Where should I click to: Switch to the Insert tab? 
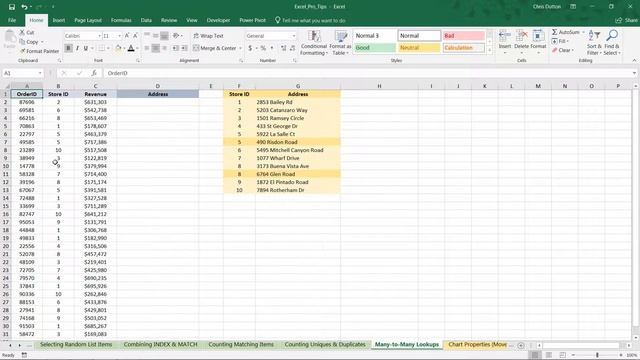pyautogui.click(x=58, y=20)
